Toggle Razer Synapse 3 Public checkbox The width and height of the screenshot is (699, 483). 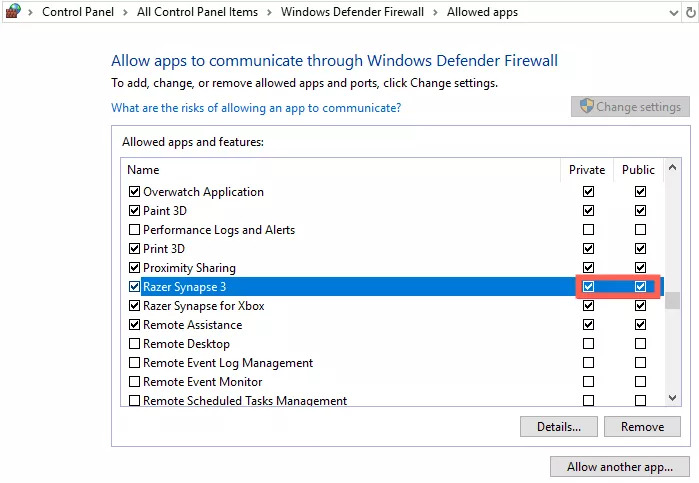(641, 286)
